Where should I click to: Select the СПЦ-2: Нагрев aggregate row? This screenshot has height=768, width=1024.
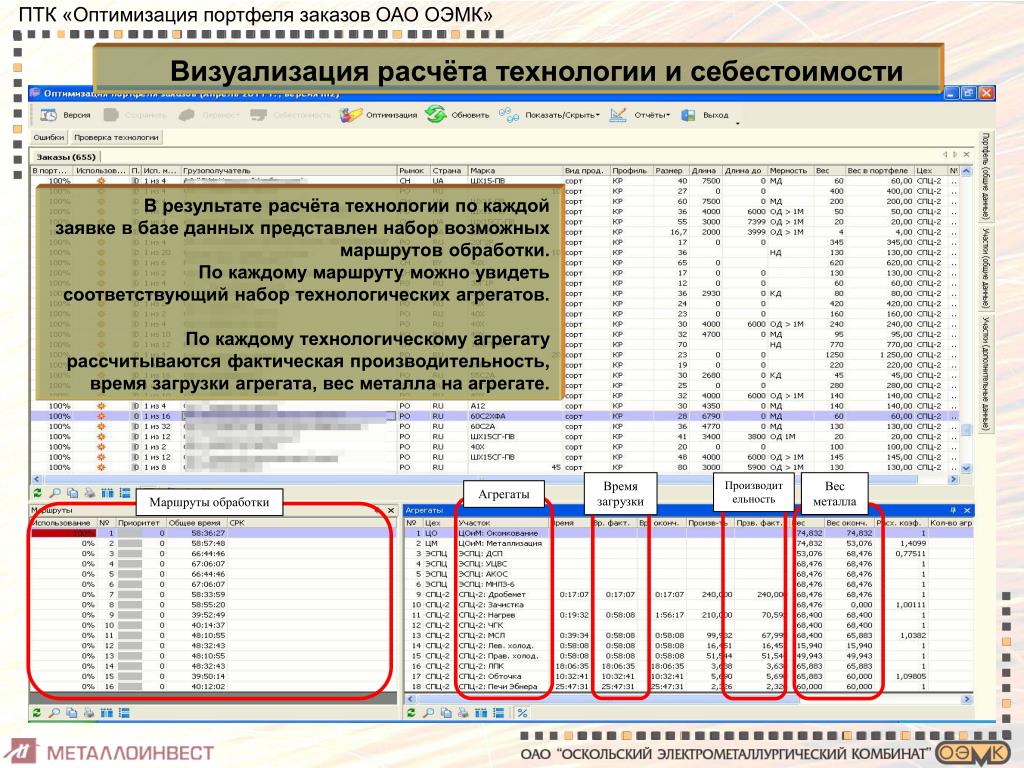tap(688, 615)
